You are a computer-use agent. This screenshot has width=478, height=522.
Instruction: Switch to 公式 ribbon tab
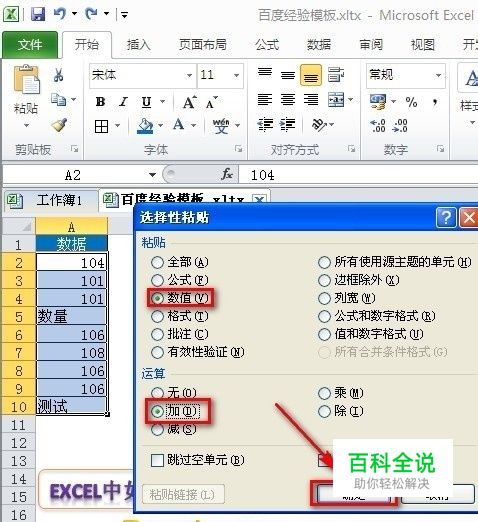click(x=267, y=44)
